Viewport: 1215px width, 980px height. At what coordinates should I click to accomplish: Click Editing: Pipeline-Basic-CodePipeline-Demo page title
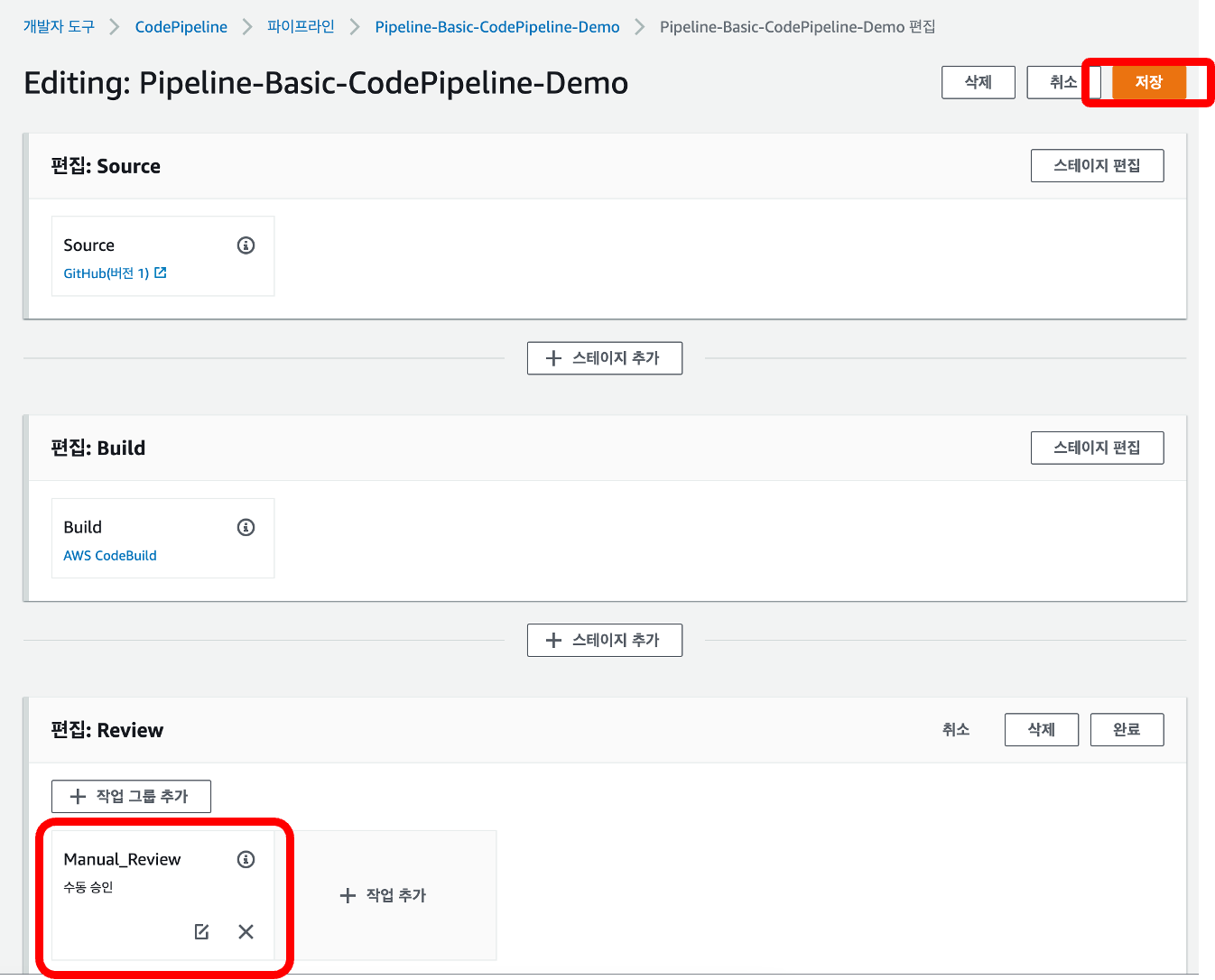(326, 83)
